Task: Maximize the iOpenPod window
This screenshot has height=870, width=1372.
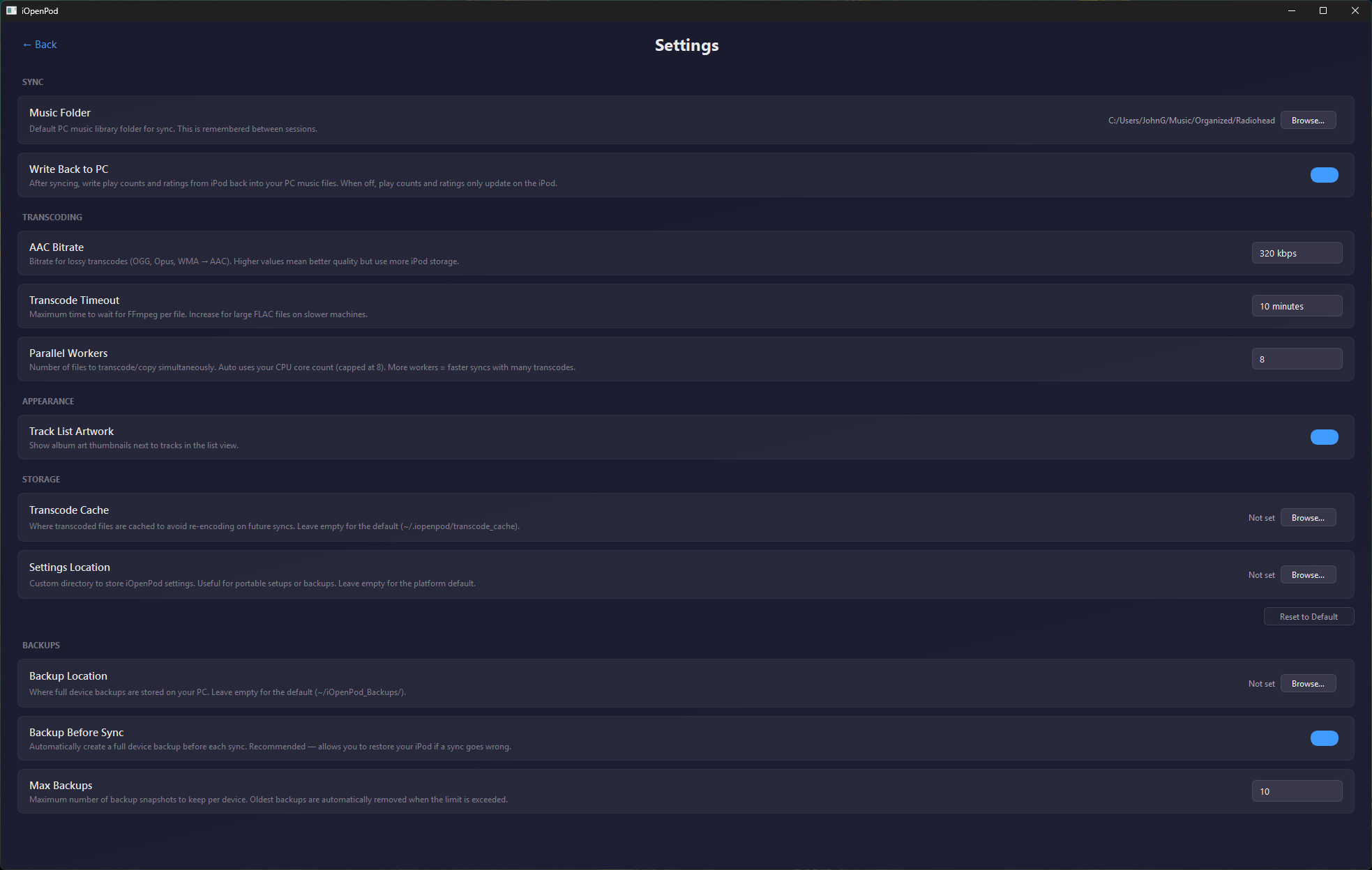Action: pos(1323,10)
